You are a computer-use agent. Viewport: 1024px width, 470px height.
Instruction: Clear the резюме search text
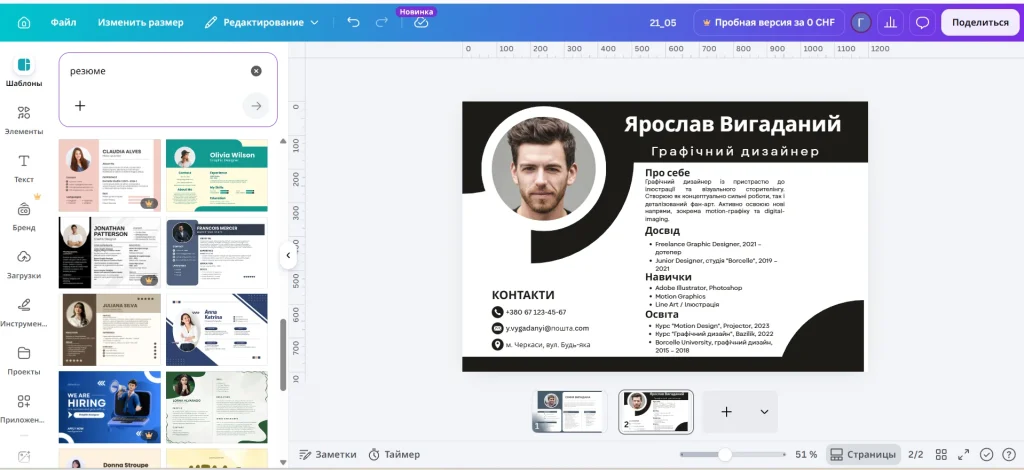coord(256,70)
